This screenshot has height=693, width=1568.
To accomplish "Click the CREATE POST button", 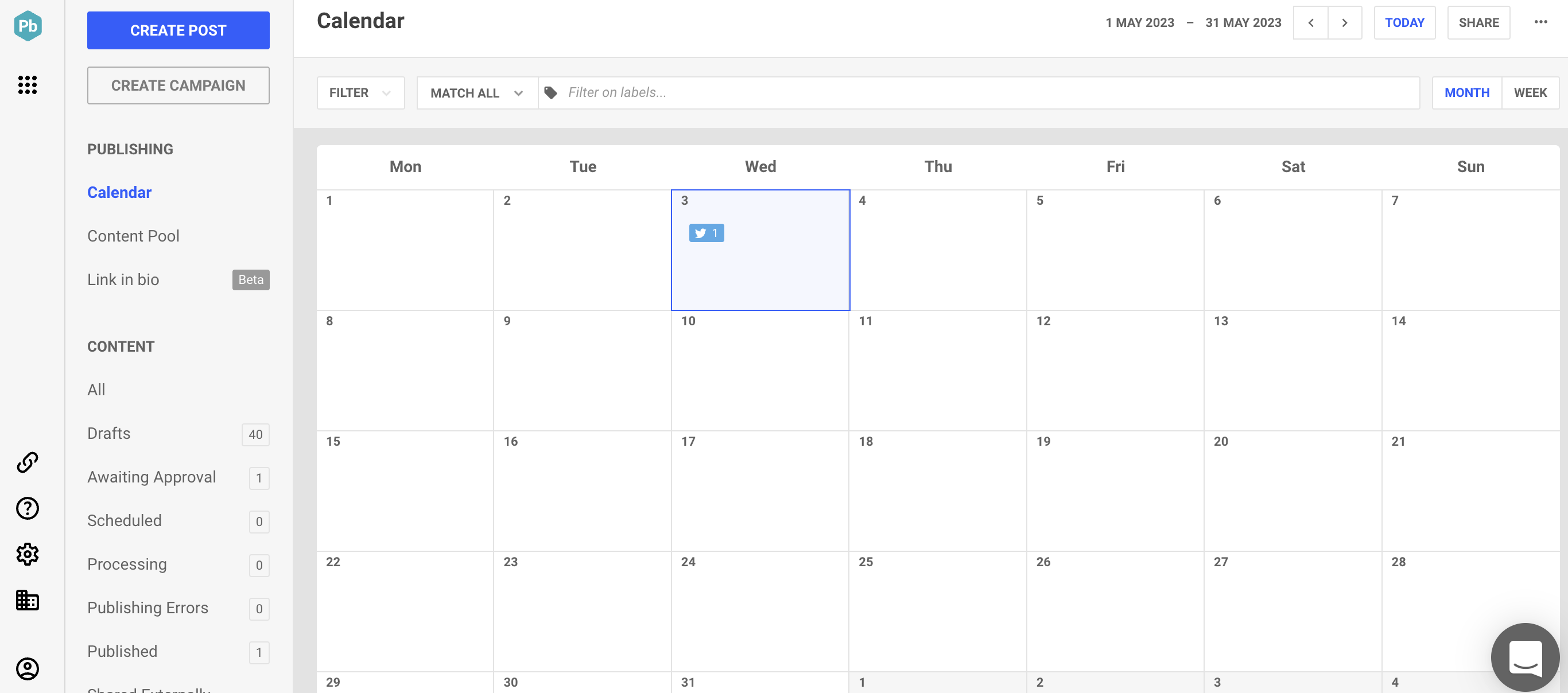I will coord(178,30).
